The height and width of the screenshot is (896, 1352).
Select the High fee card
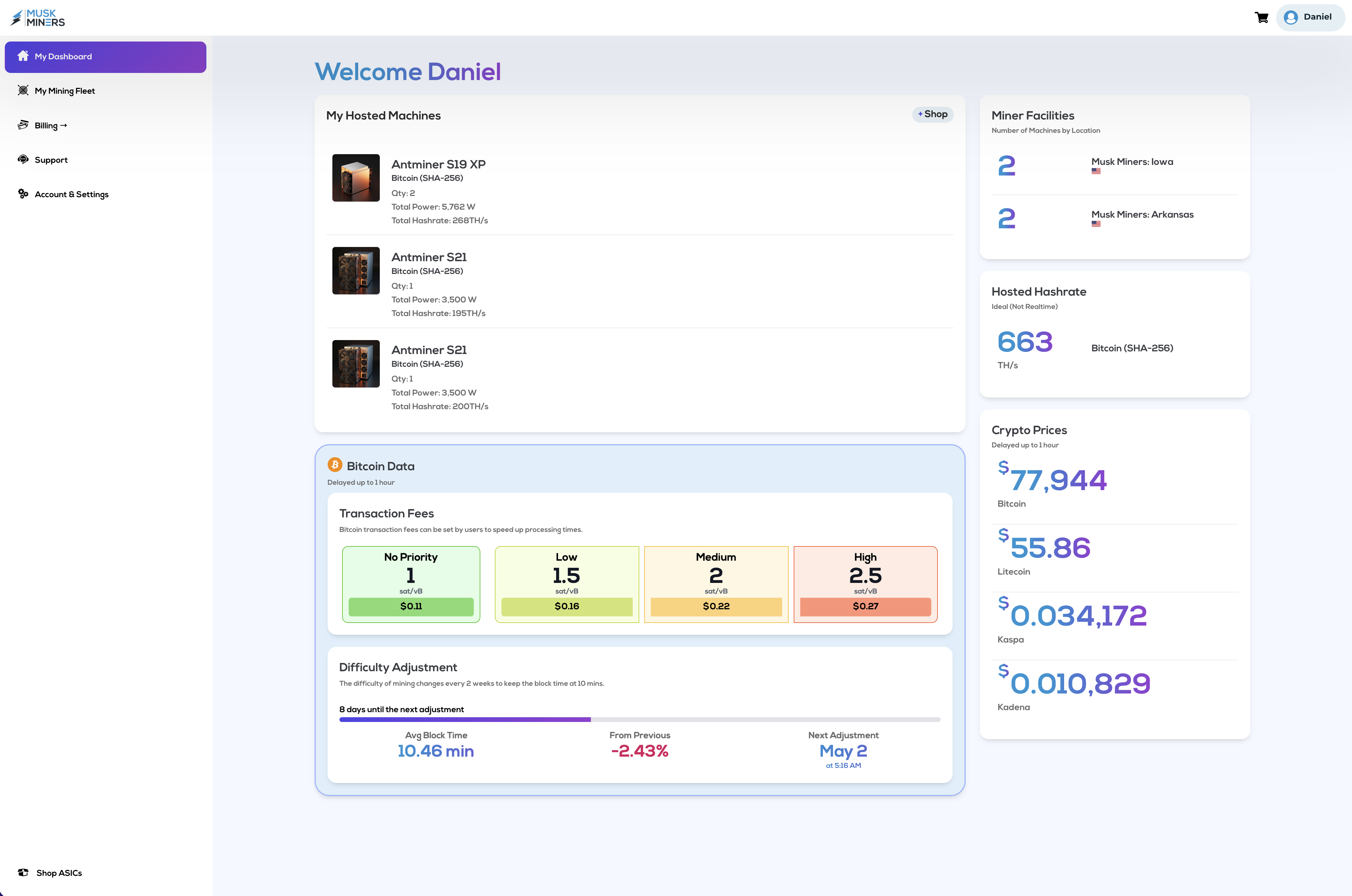(x=865, y=584)
